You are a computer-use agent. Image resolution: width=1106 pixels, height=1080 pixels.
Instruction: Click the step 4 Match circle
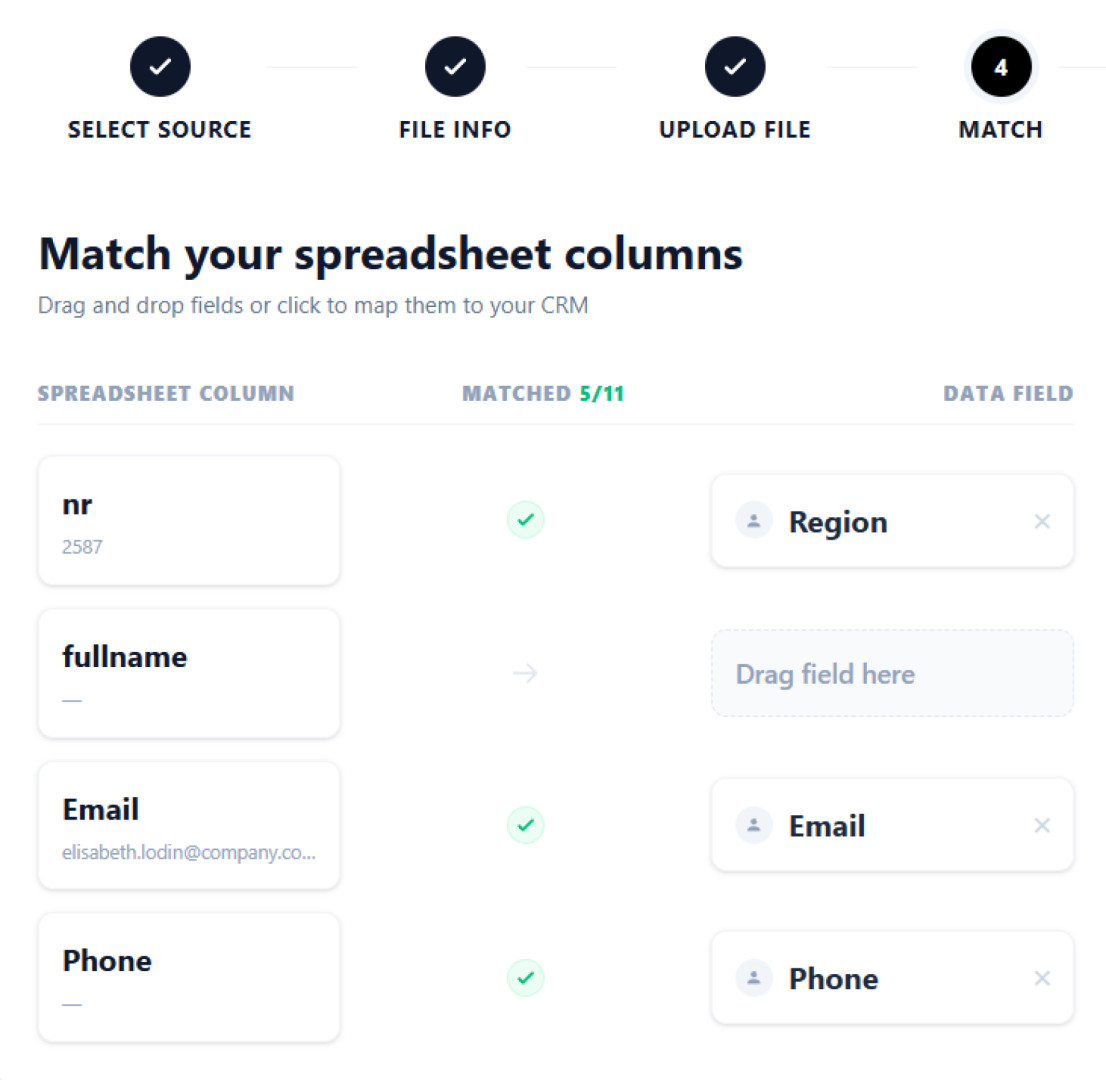[x=1000, y=67]
